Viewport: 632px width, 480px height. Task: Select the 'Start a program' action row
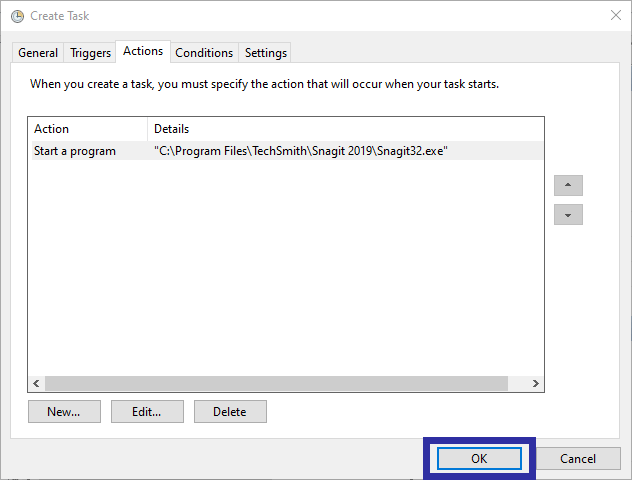[287, 151]
